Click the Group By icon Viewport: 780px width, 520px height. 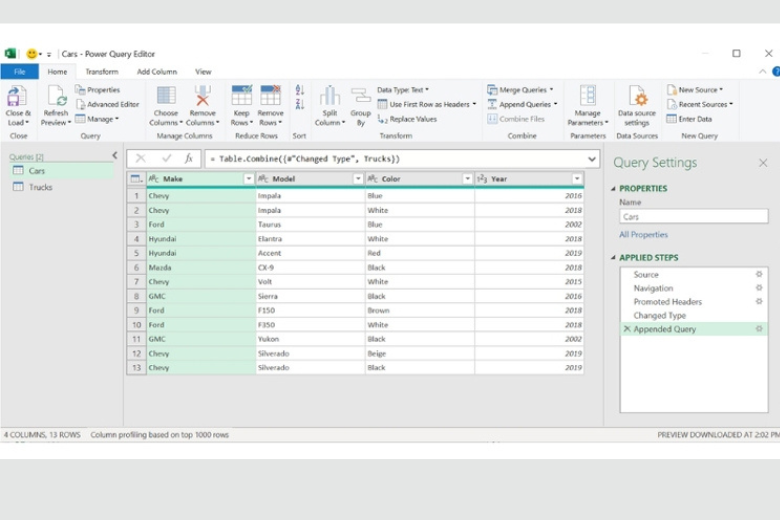point(360,97)
